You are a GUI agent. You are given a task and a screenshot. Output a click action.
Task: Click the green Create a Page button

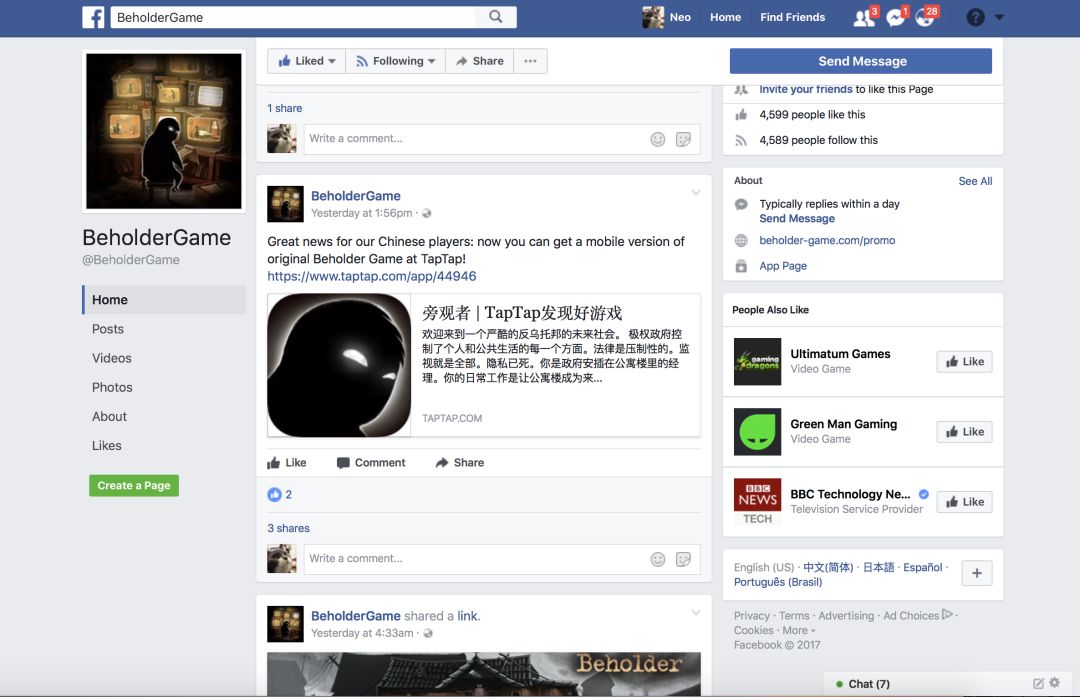tap(134, 486)
